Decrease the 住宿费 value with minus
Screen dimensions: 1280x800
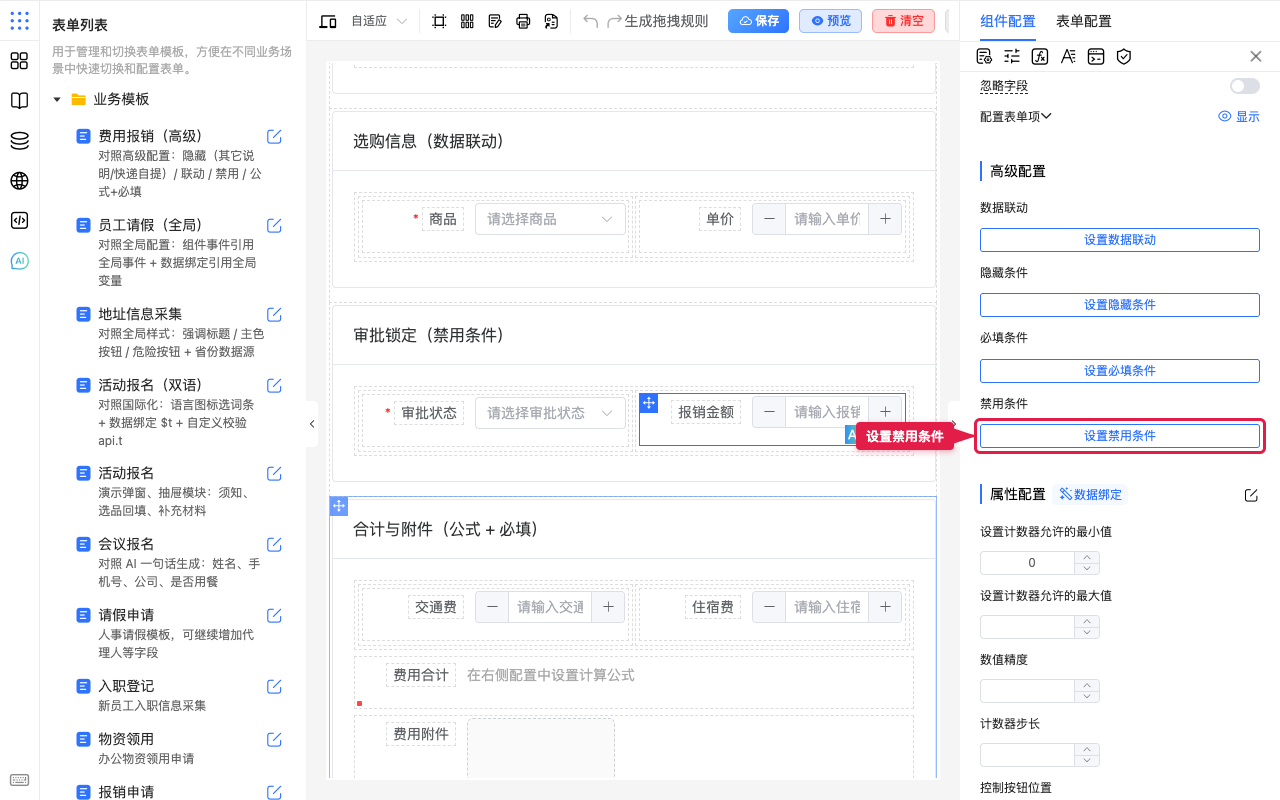click(x=769, y=606)
